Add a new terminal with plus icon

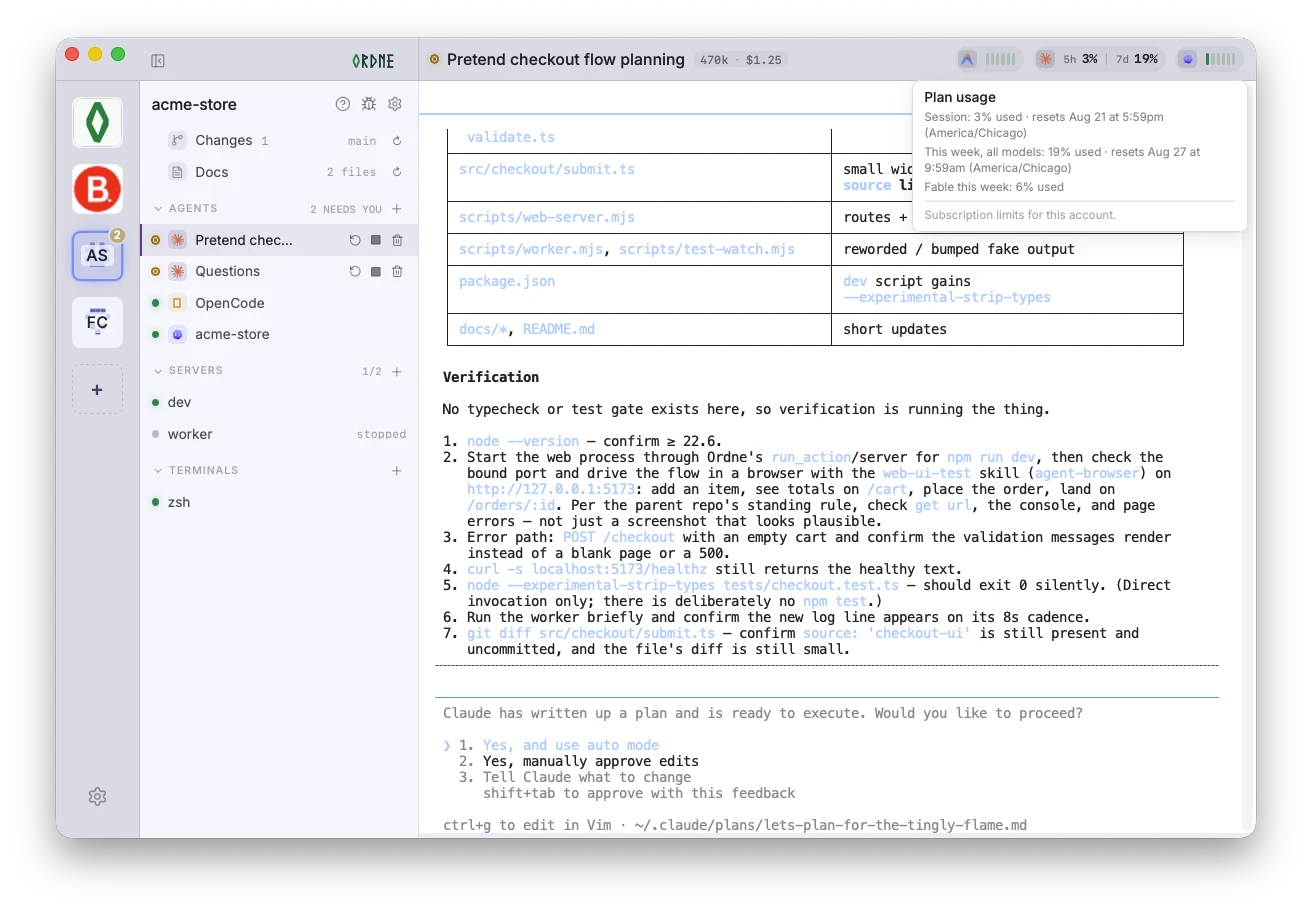397,470
